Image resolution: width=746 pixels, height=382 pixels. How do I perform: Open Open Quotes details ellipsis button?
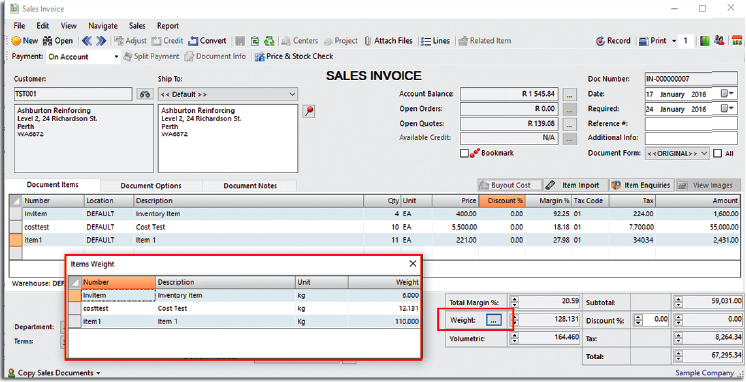point(569,124)
